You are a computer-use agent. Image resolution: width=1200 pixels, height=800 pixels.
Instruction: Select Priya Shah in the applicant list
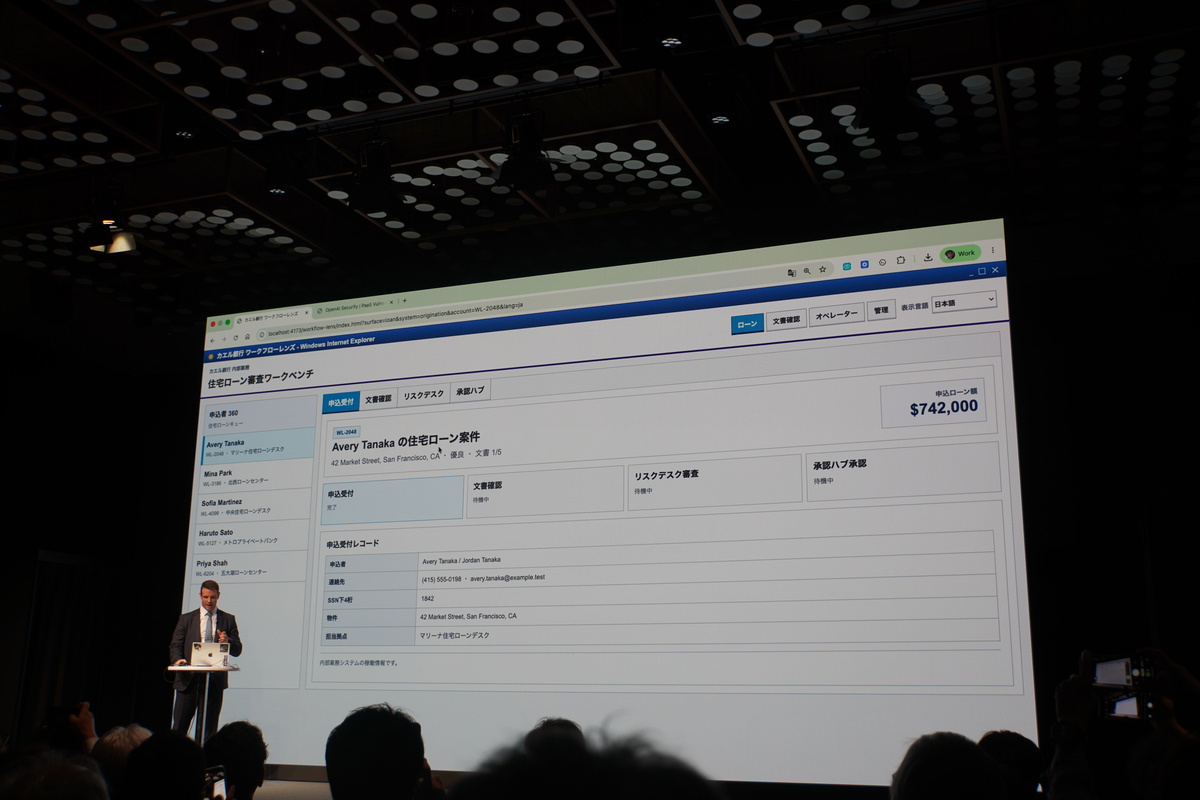point(250,567)
